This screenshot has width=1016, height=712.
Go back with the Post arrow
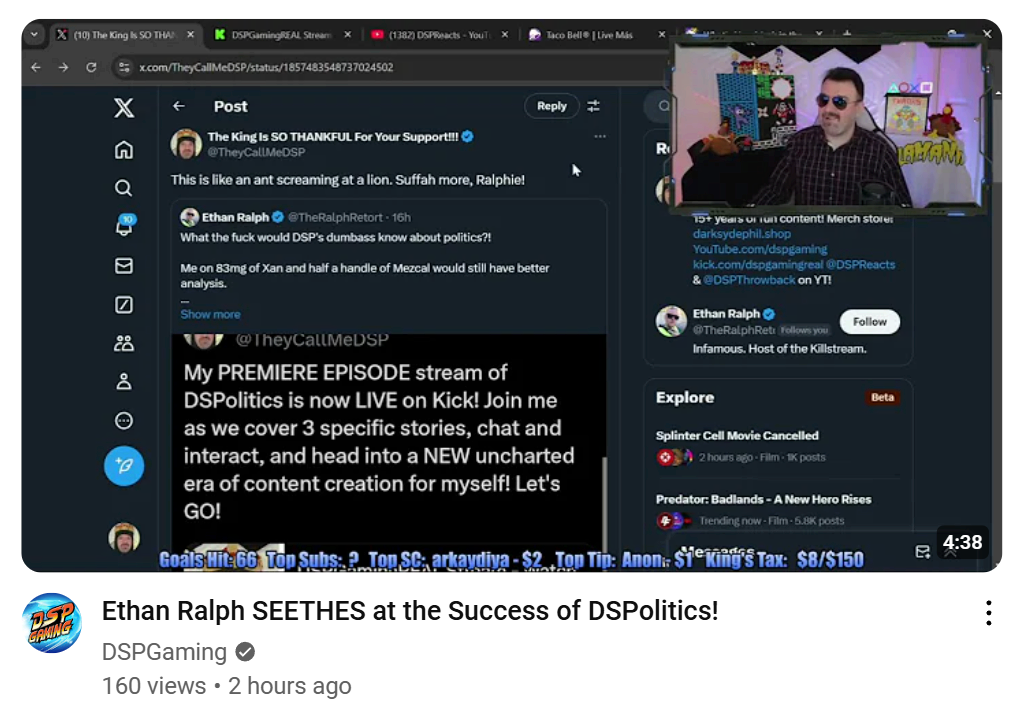point(179,106)
